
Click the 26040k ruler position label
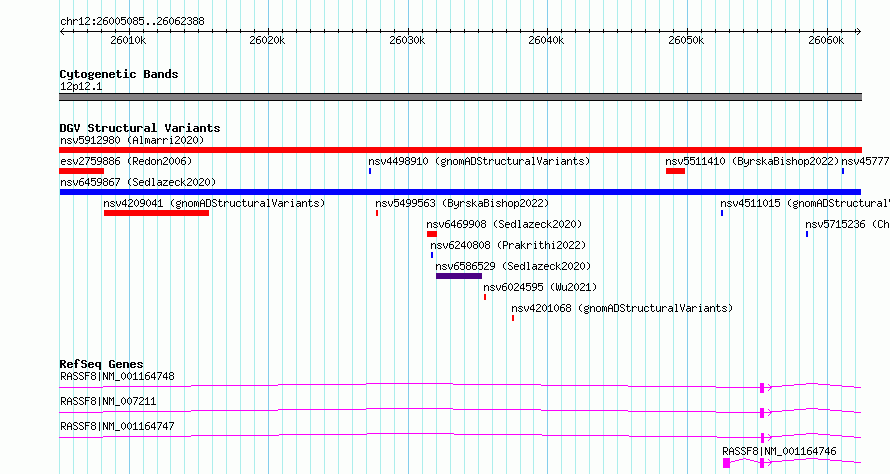546,40
